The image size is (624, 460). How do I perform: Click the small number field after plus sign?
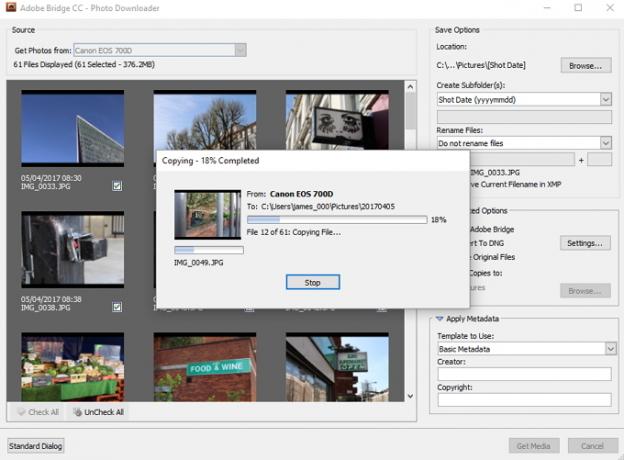click(x=599, y=160)
